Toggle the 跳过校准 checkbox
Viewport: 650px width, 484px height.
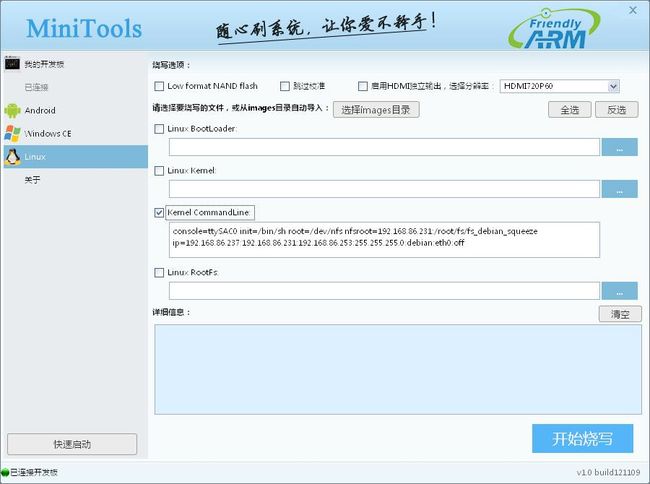point(285,86)
